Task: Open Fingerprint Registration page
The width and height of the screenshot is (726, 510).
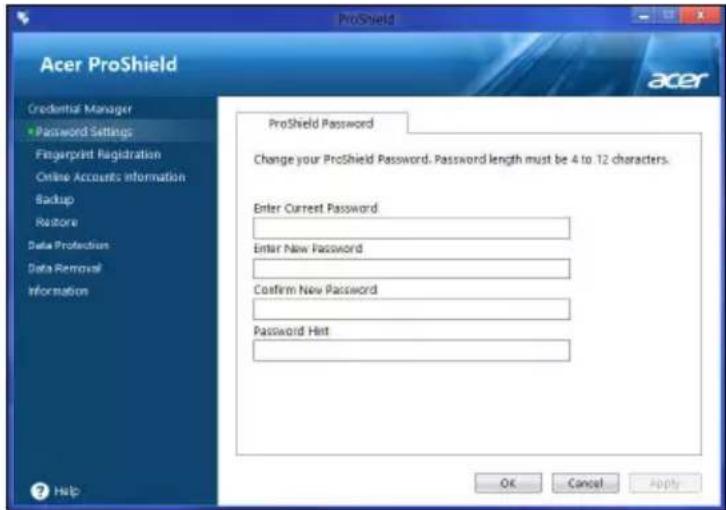Action: click(x=98, y=154)
